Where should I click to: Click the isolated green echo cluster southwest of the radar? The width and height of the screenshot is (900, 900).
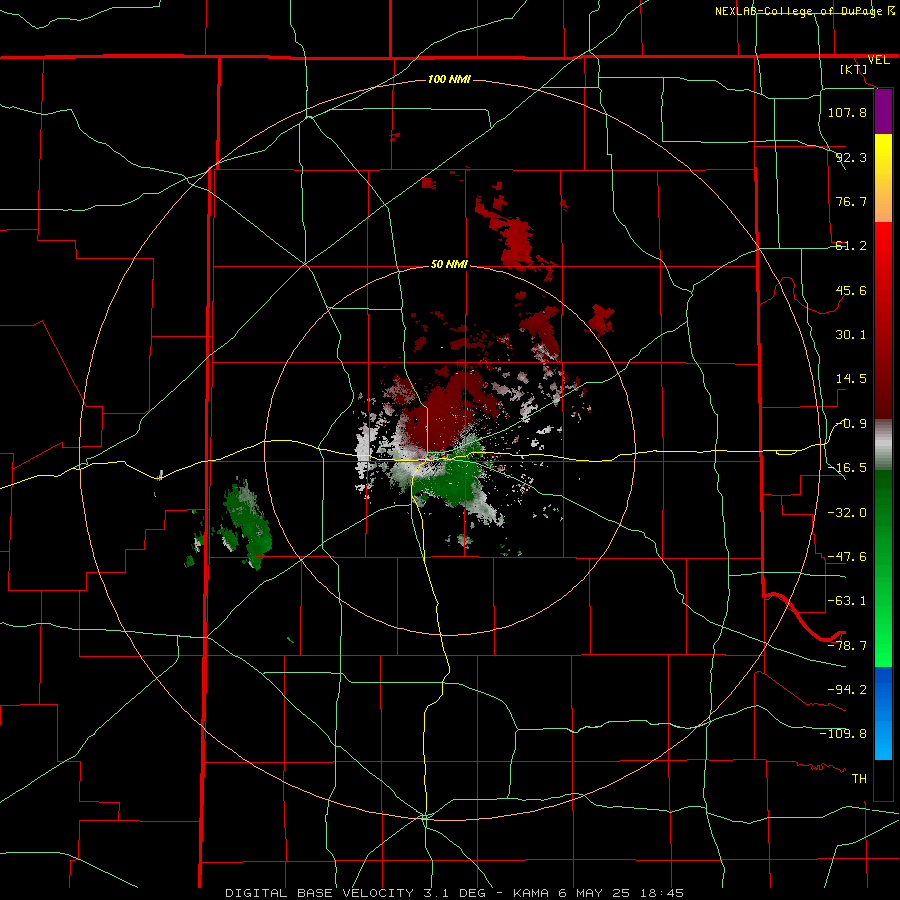pyautogui.click(x=247, y=525)
